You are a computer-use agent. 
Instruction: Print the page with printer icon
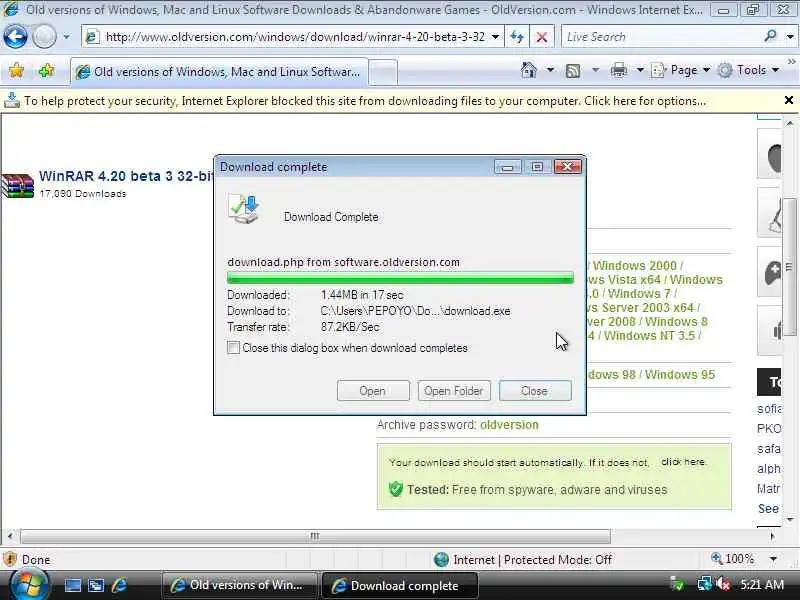619,70
